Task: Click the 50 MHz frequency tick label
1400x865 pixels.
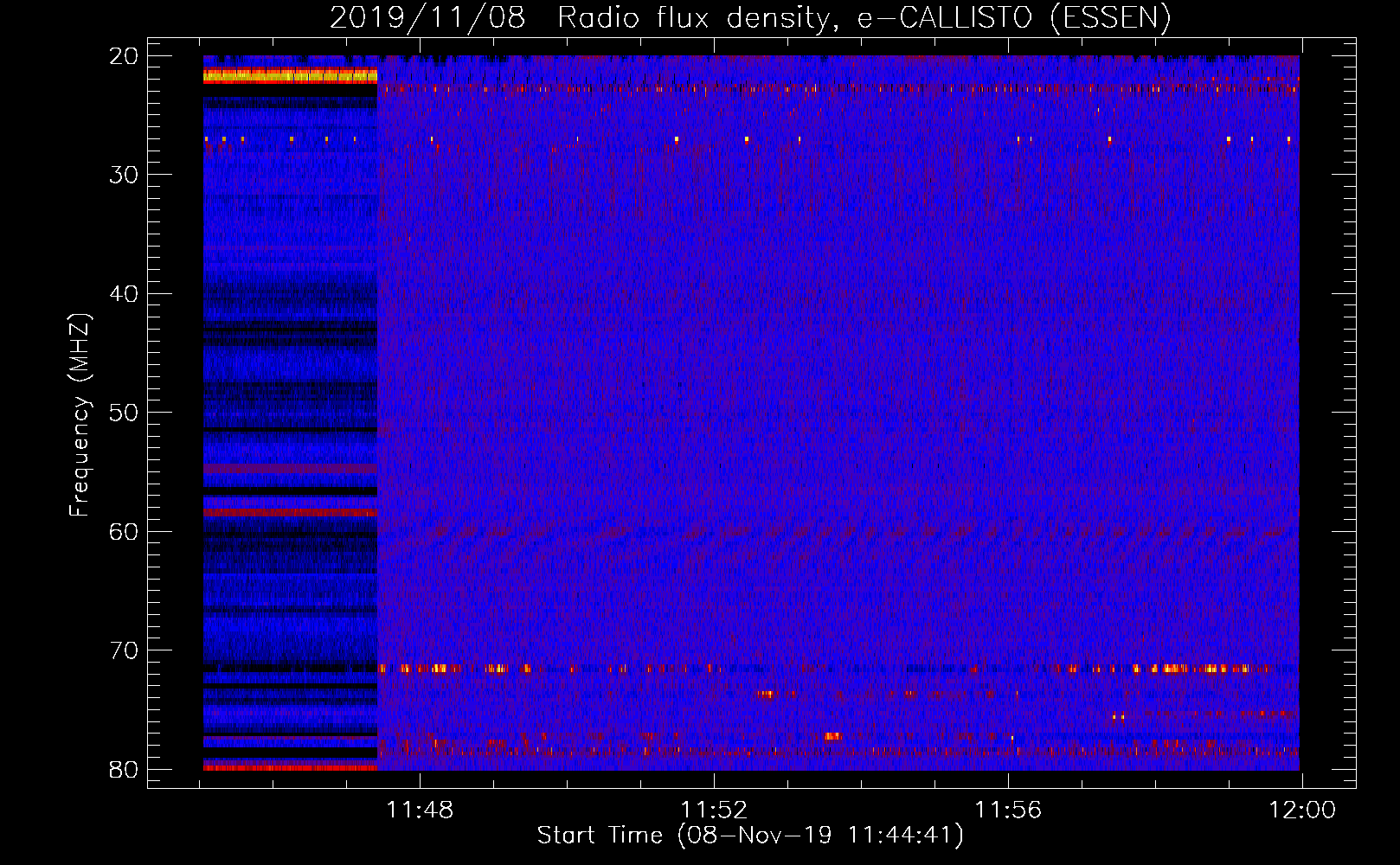Action: 124,413
